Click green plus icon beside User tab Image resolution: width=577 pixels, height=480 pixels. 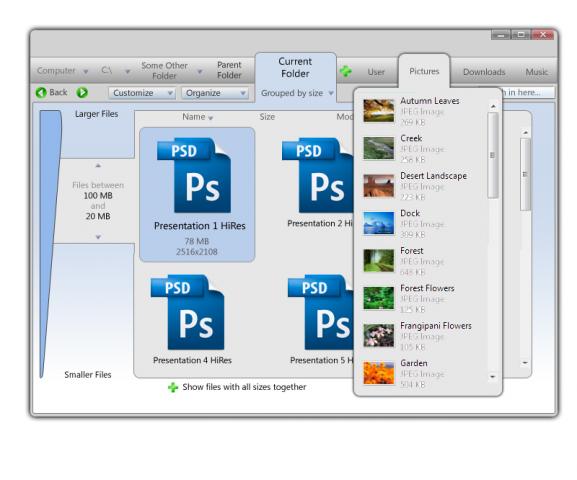click(x=346, y=71)
